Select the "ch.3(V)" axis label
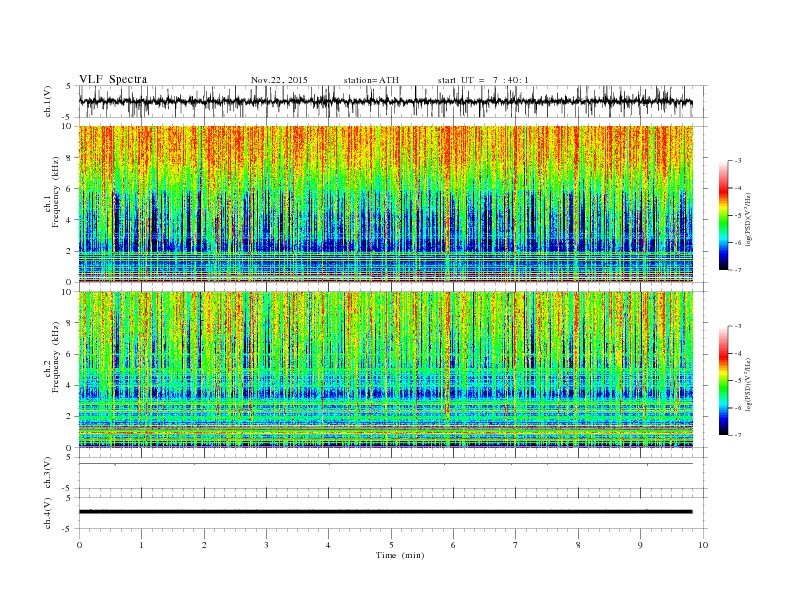The height and width of the screenshot is (612, 792). tap(48, 473)
